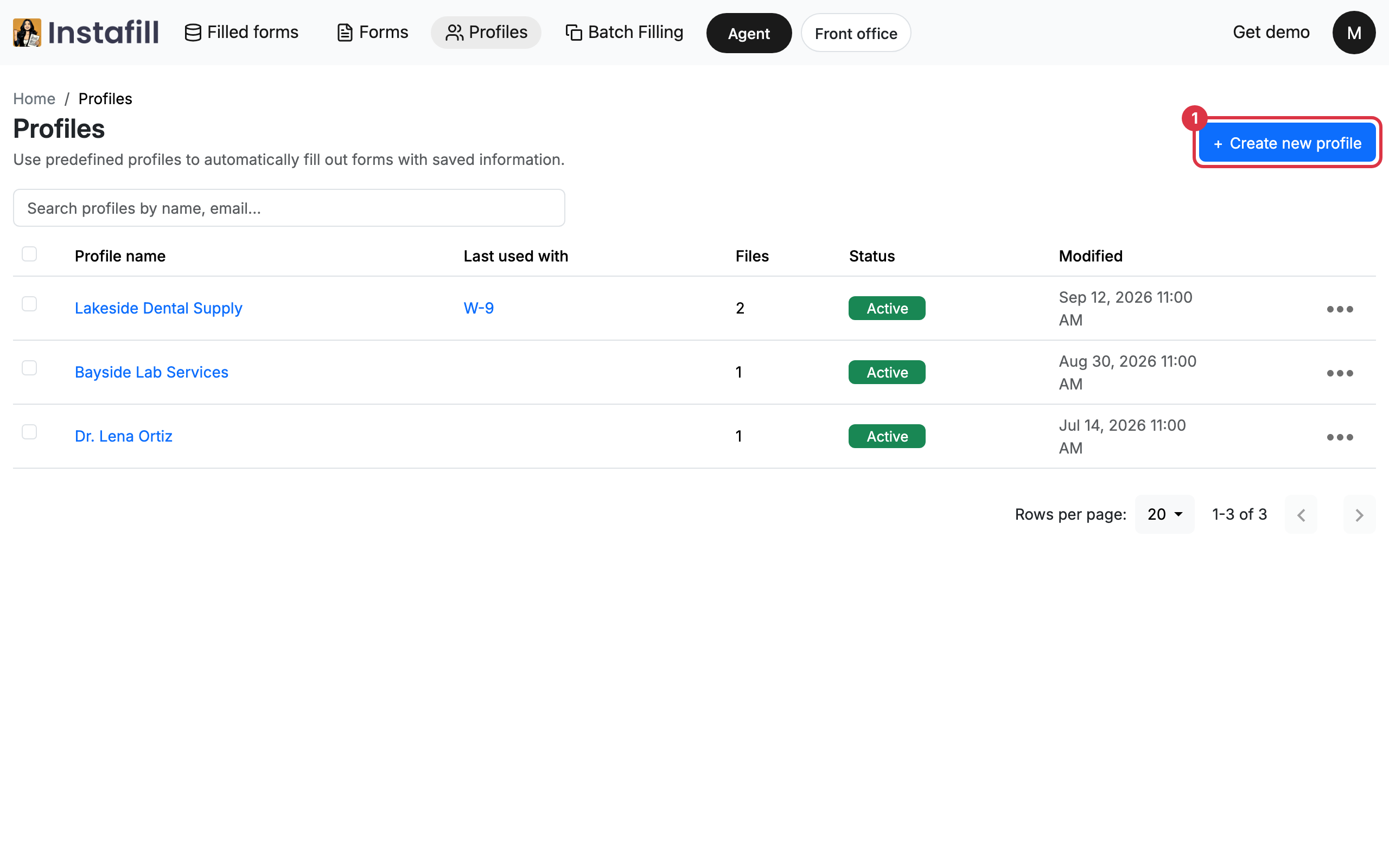
Task: Expand the rows per page dropdown
Action: click(1164, 514)
